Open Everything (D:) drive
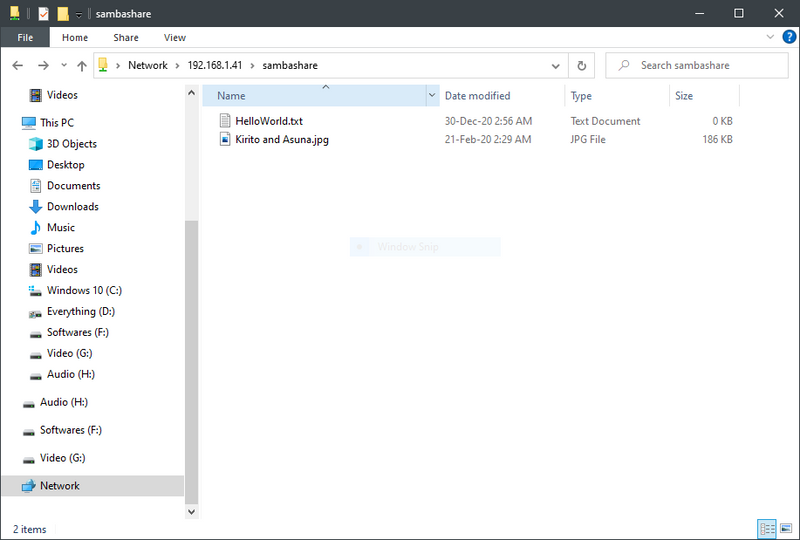 tap(81, 311)
